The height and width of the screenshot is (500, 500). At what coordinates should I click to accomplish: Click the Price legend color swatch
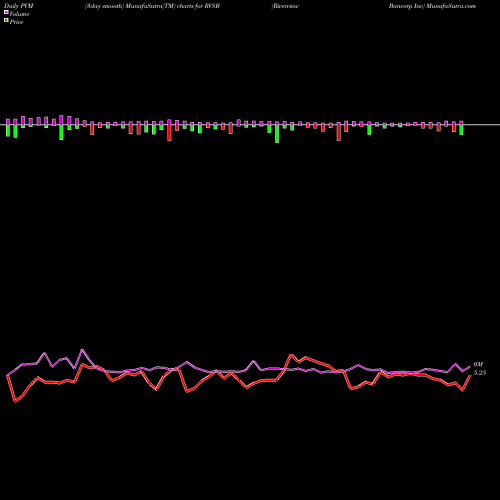coord(6,21)
